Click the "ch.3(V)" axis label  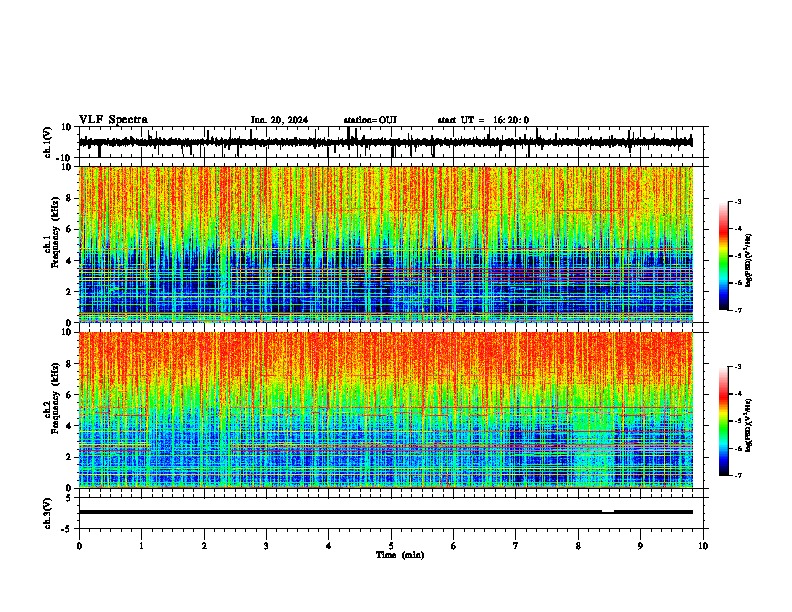point(48,513)
